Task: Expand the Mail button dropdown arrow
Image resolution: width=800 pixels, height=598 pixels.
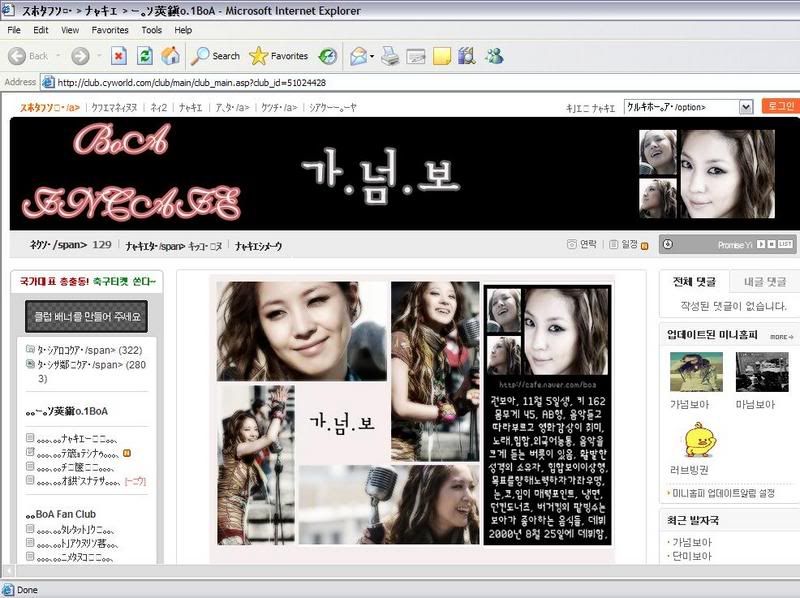Action: (x=372, y=56)
